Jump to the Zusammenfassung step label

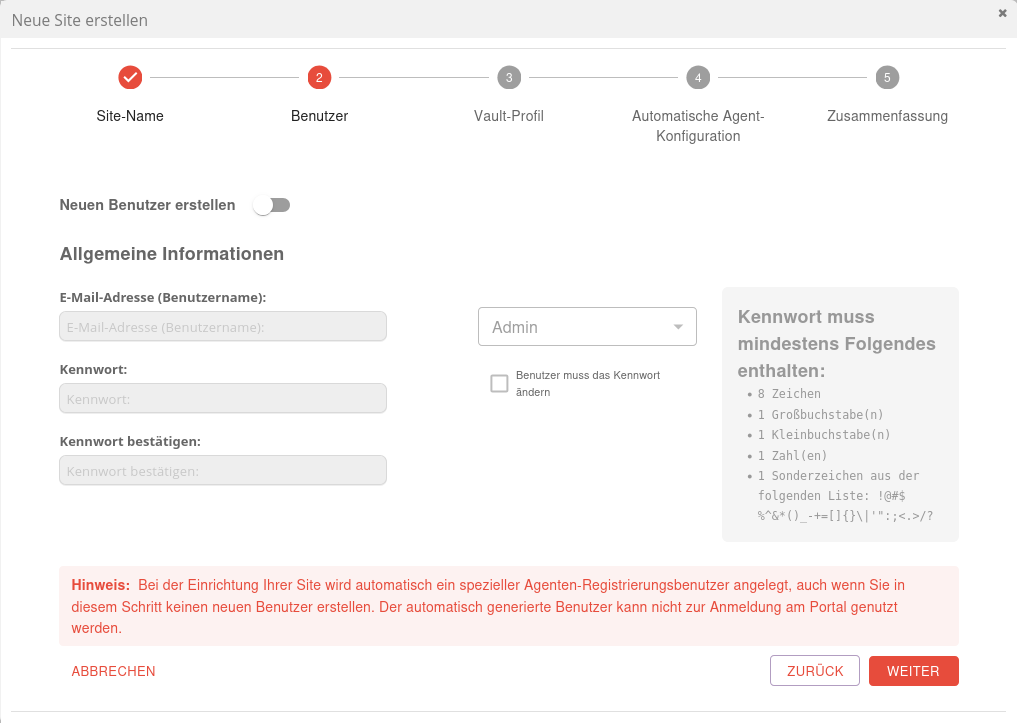pyautogui.click(x=887, y=116)
